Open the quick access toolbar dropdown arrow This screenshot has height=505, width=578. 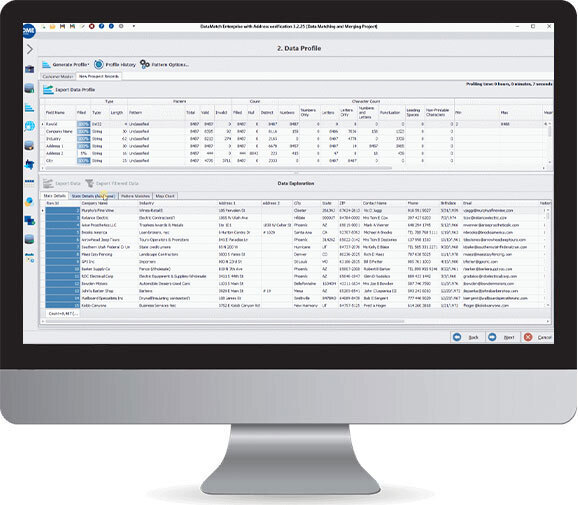click(133, 26)
